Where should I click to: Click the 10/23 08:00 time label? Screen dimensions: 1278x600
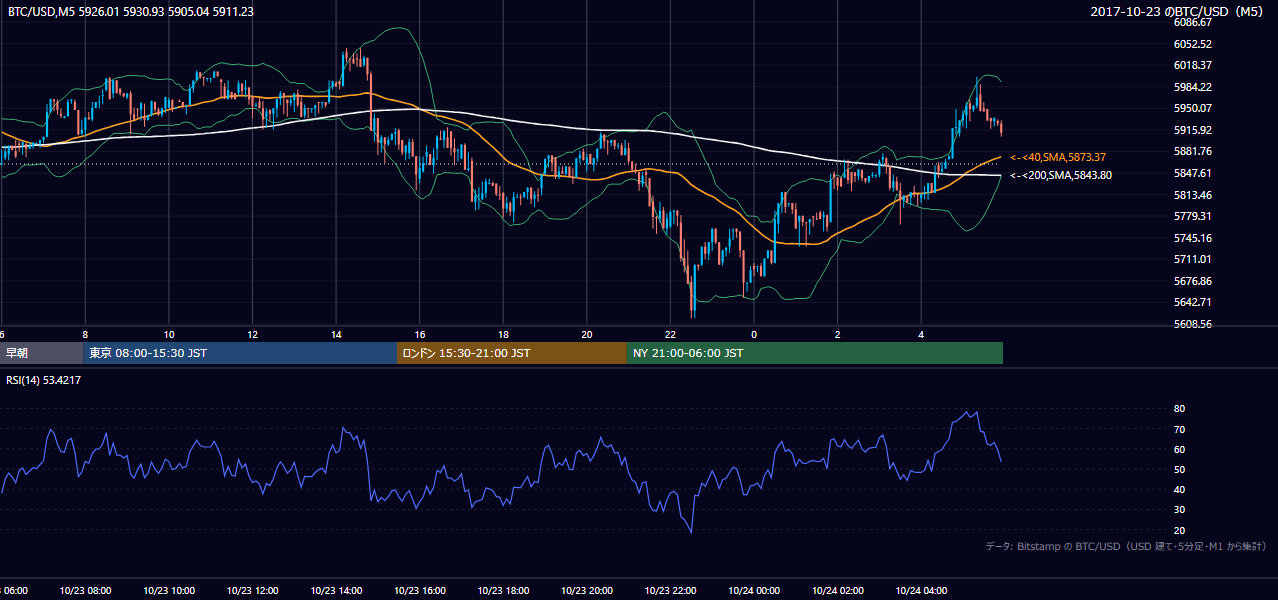click(x=86, y=590)
